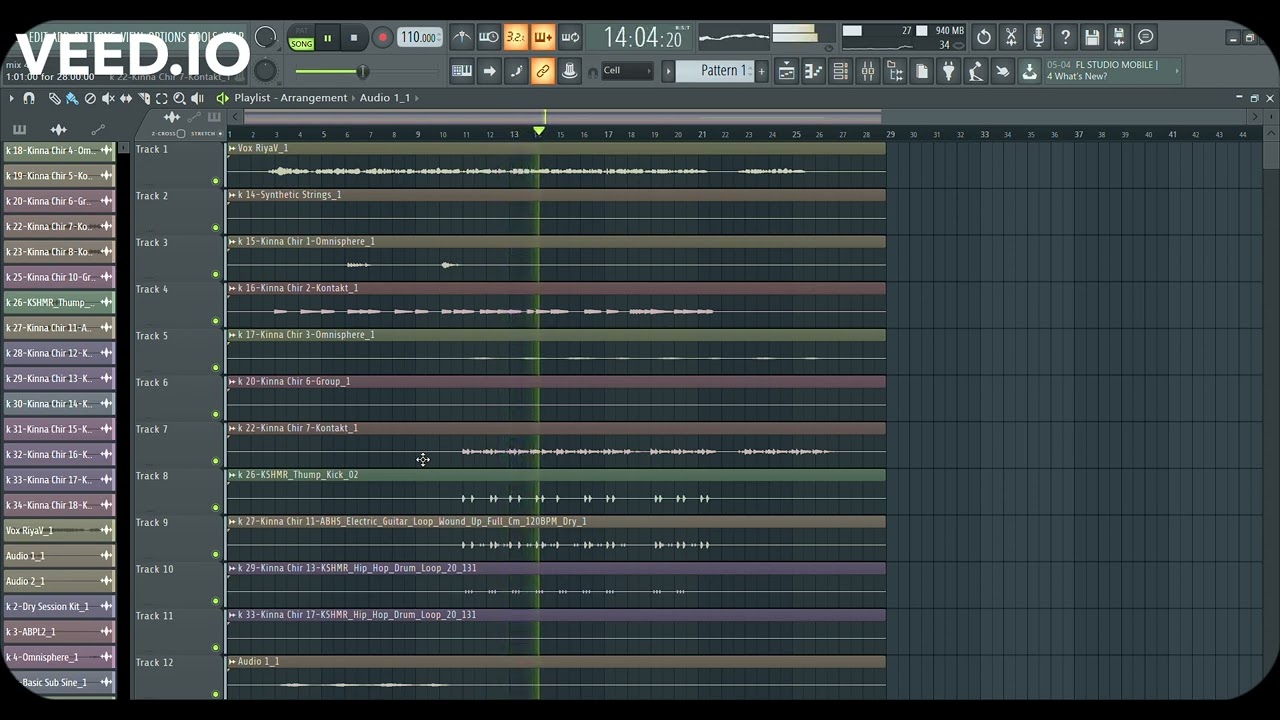Viewport: 1280px width, 720px height.
Task: Open the plugin picker plug icon
Action: point(949,71)
